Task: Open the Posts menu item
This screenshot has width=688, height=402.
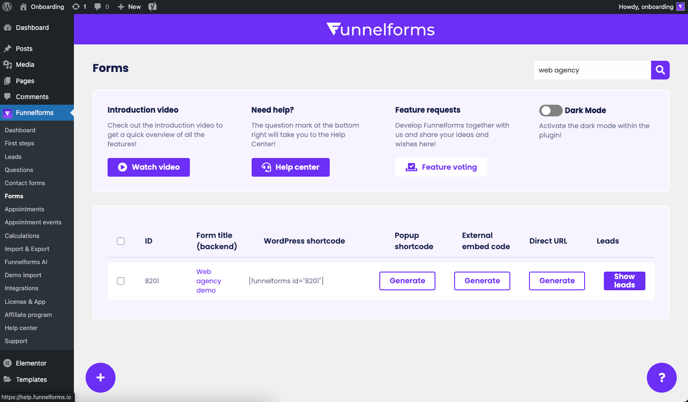Action: pyautogui.click(x=37, y=49)
